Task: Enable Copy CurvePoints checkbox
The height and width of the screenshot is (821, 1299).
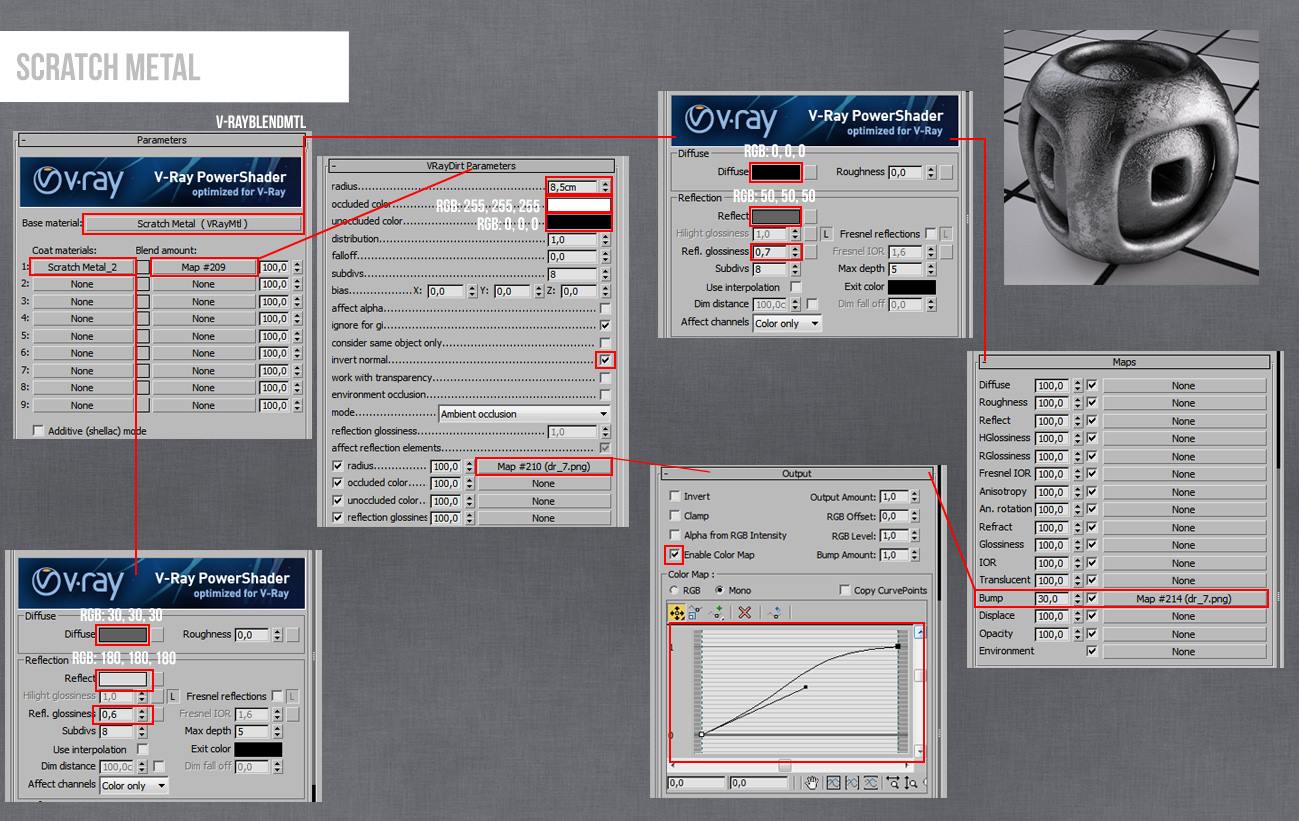Action: (x=845, y=590)
